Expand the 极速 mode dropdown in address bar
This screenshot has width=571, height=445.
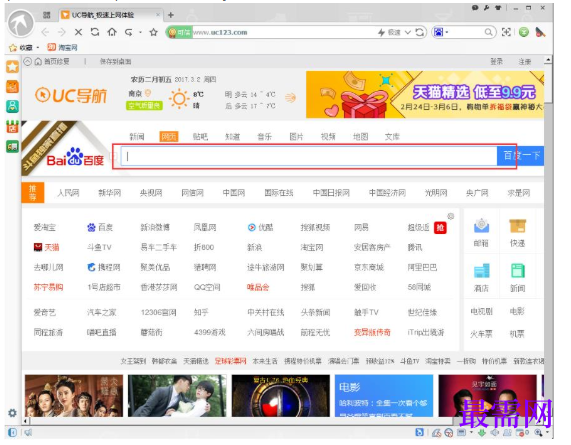pyautogui.click(x=408, y=32)
